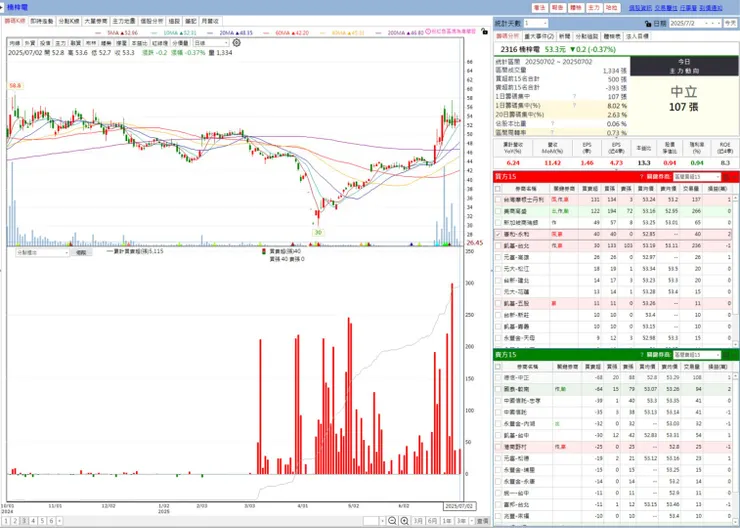Uncheck the checked 康和-永和 row box
Viewport: 740px width, 528px height.
tap(498, 234)
